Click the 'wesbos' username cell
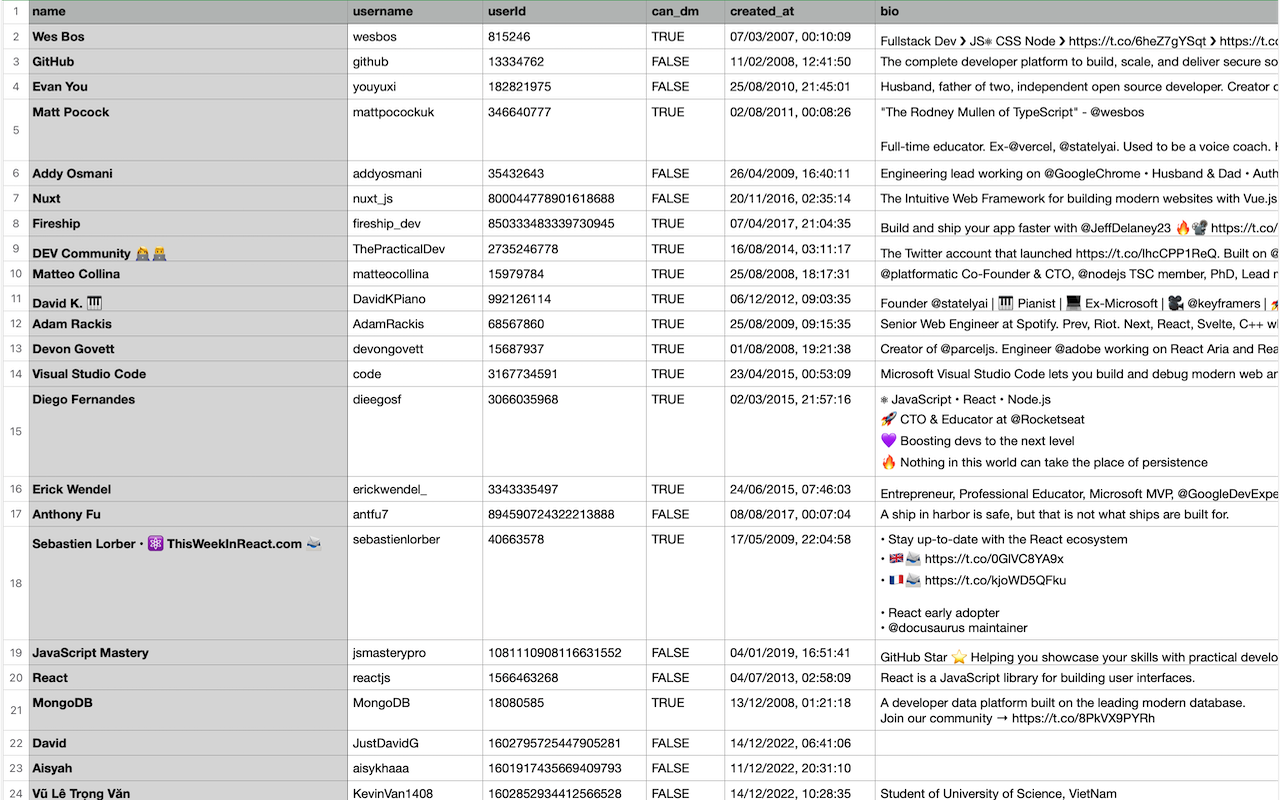 (x=415, y=37)
